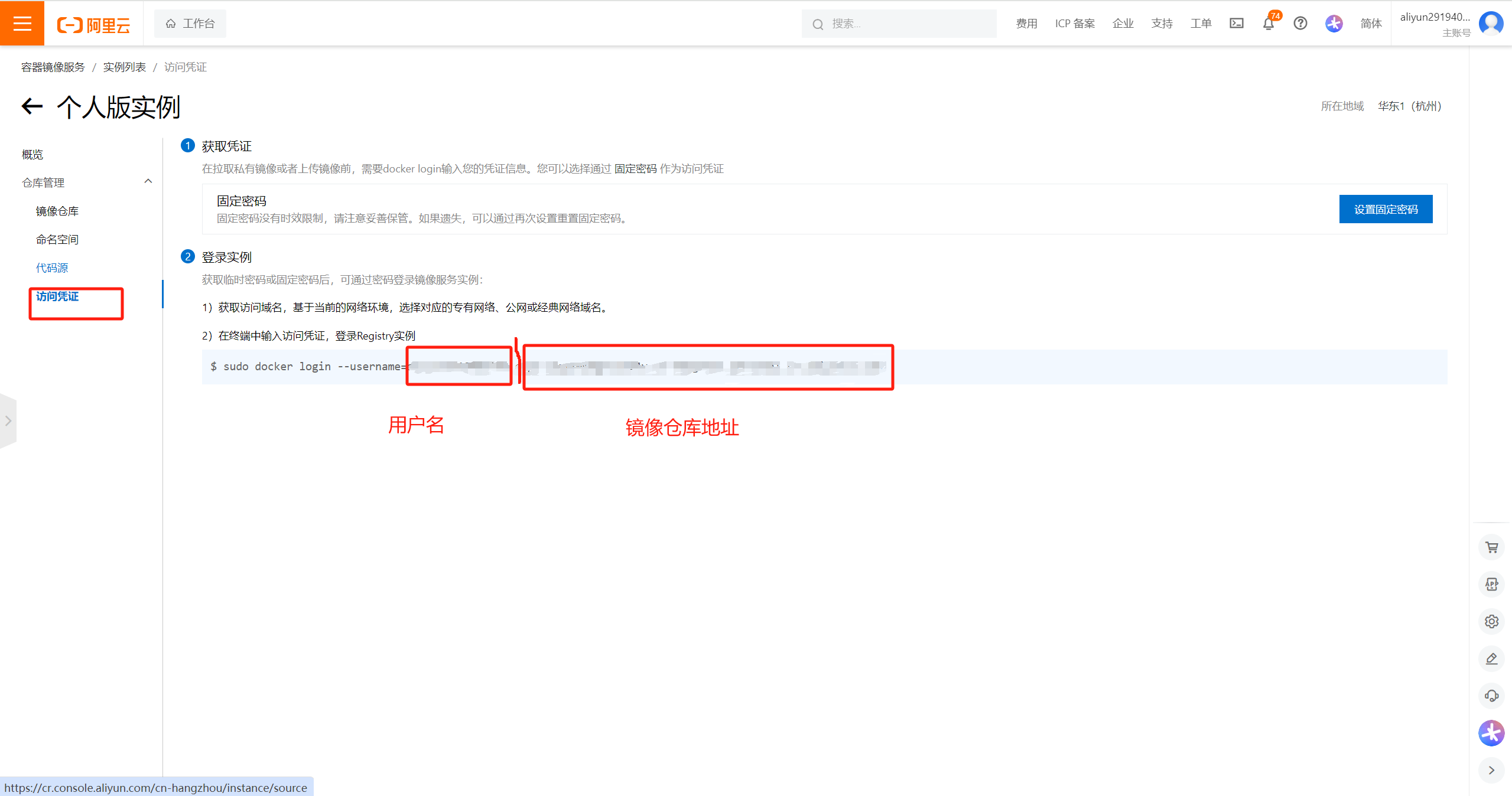Go to 容器镜像服务 breadcrumb
Image resolution: width=1512 pixels, height=796 pixels.
point(53,67)
